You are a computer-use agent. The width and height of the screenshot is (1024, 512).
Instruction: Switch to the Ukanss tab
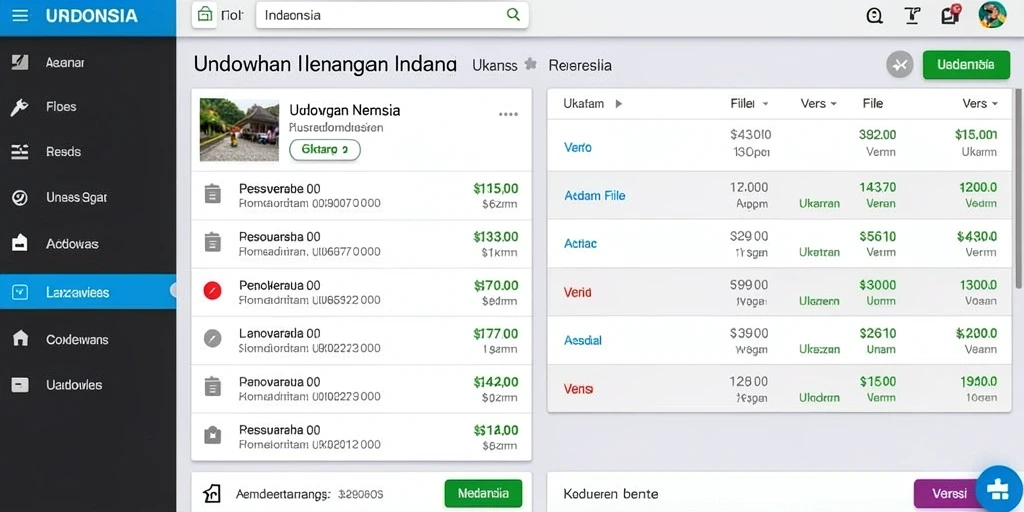point(494,65)
